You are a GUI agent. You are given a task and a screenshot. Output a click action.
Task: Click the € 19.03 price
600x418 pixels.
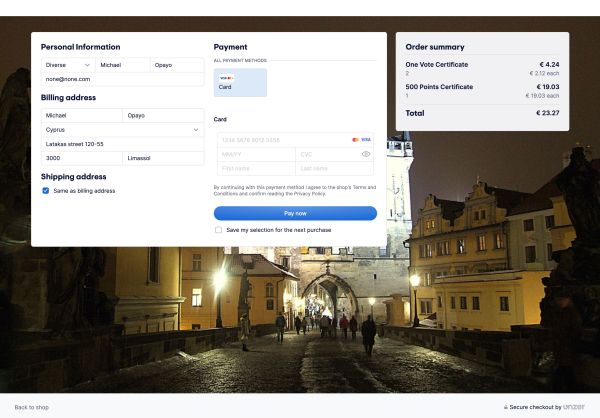pos(548,87)
